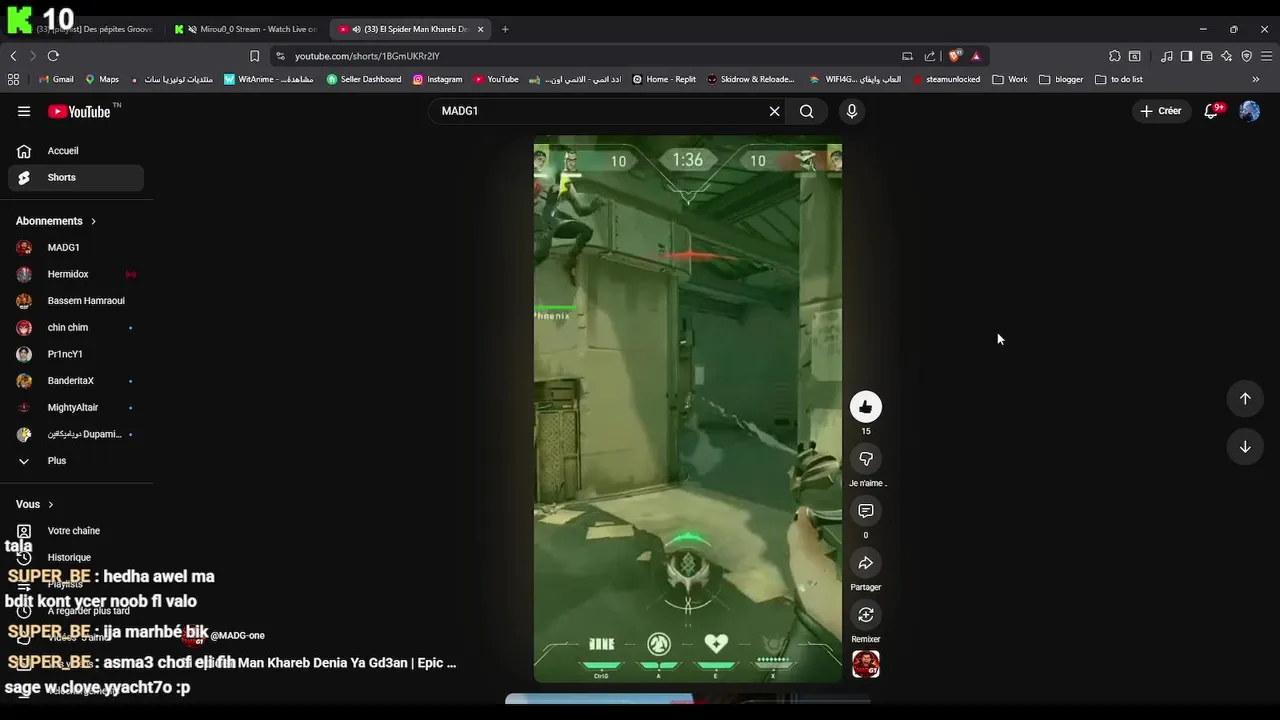Open the Seller Dashboard bookmark
Image resolution: width=1280 pixels, height=720 pixels.
pos(364,79)
